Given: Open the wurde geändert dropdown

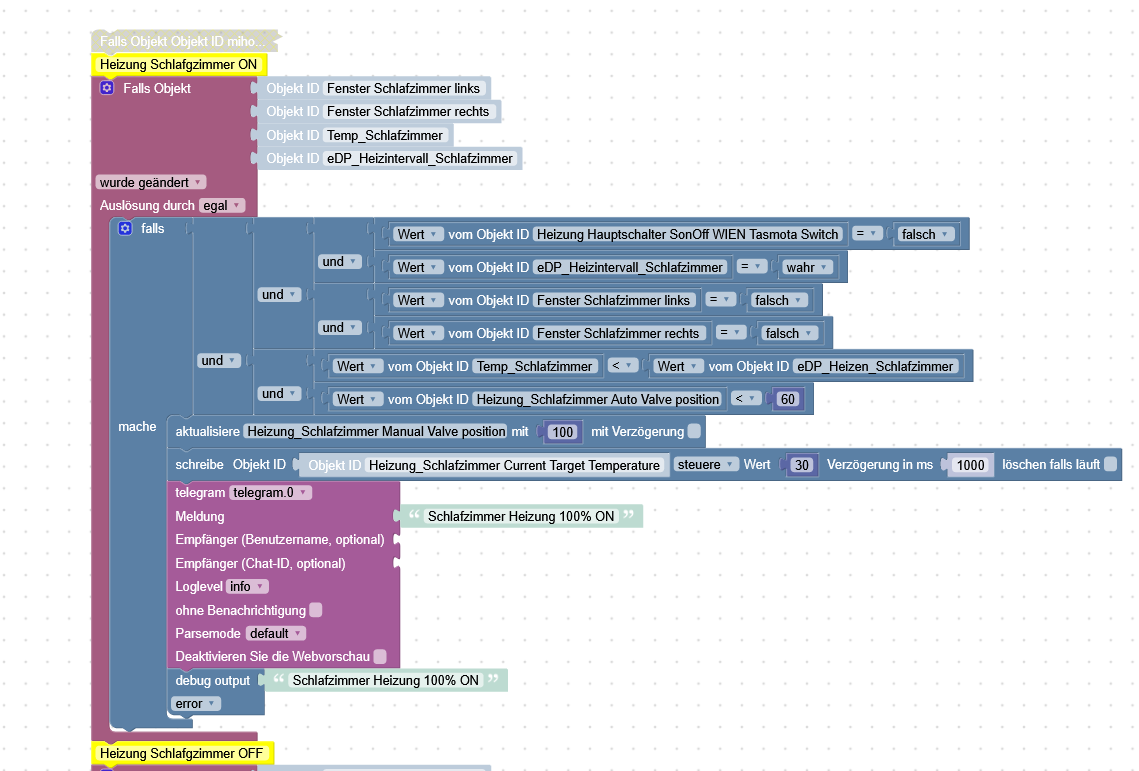Looking at the screenshot, I should tap(150, 182).
